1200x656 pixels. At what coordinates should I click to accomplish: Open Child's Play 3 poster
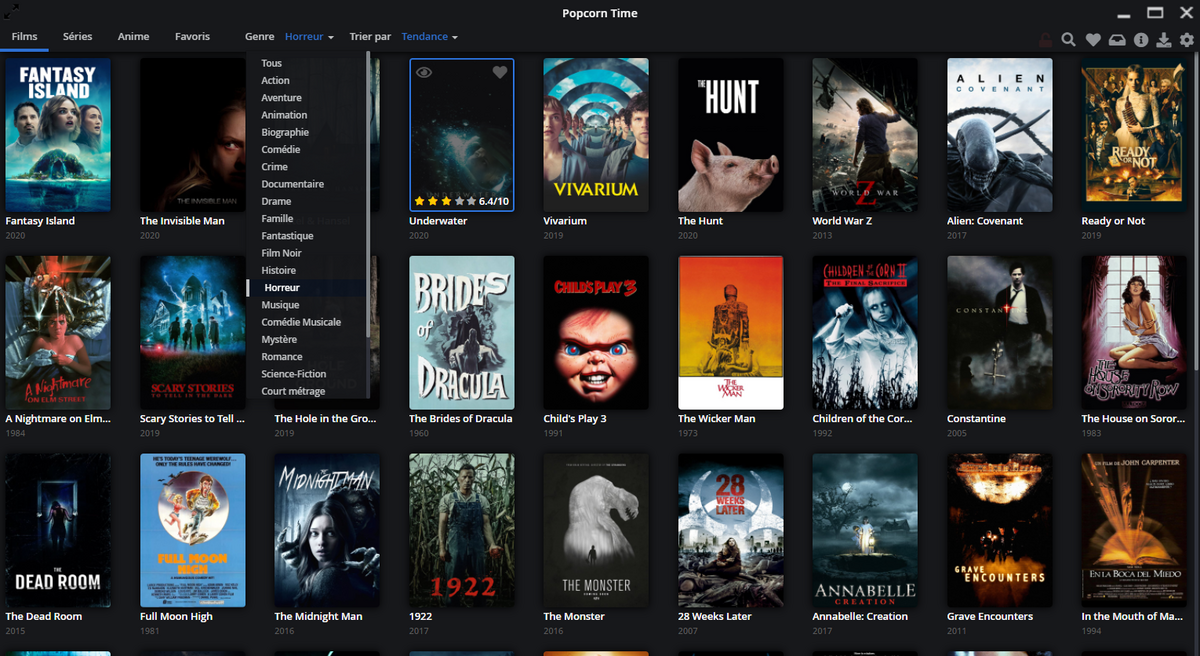596,333
